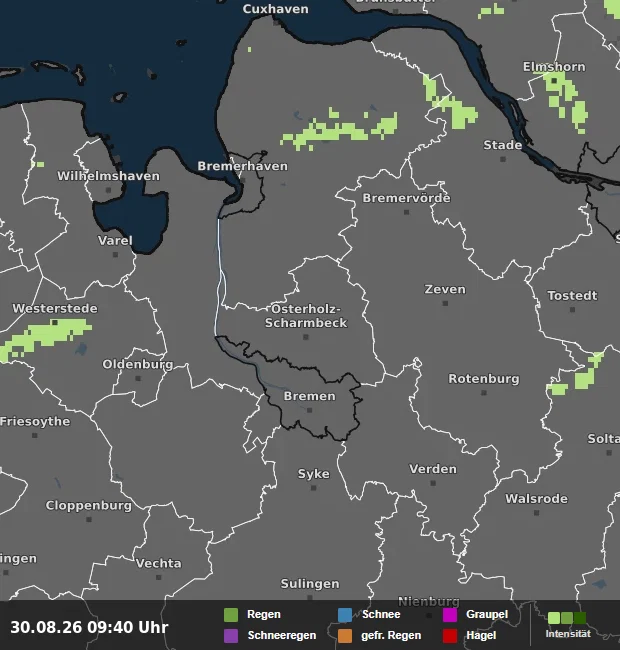Click the city marker below Friesoythe label
620x650 pixels.
coord(35,436)
